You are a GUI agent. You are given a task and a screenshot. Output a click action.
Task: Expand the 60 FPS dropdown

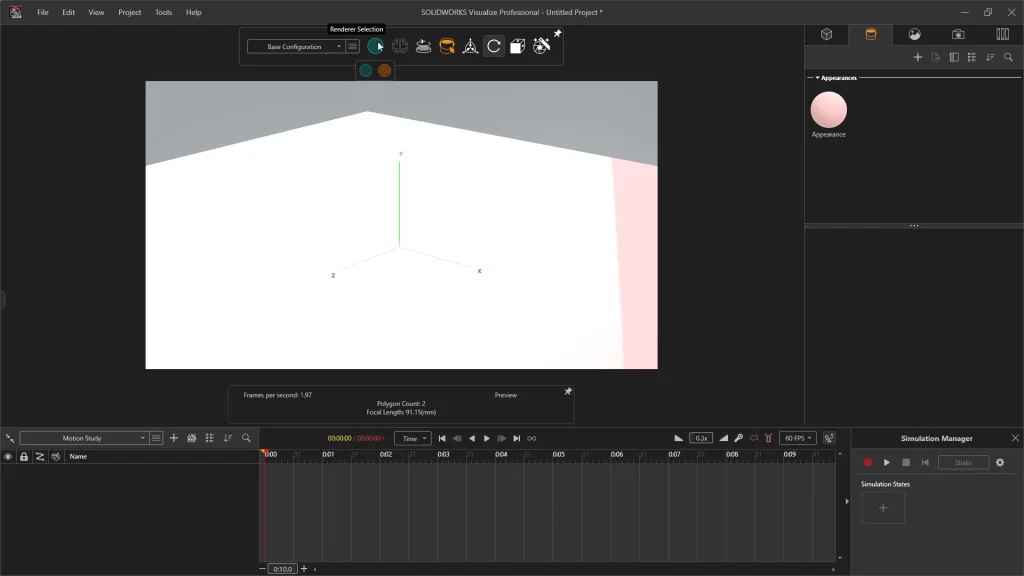(797, 438)
